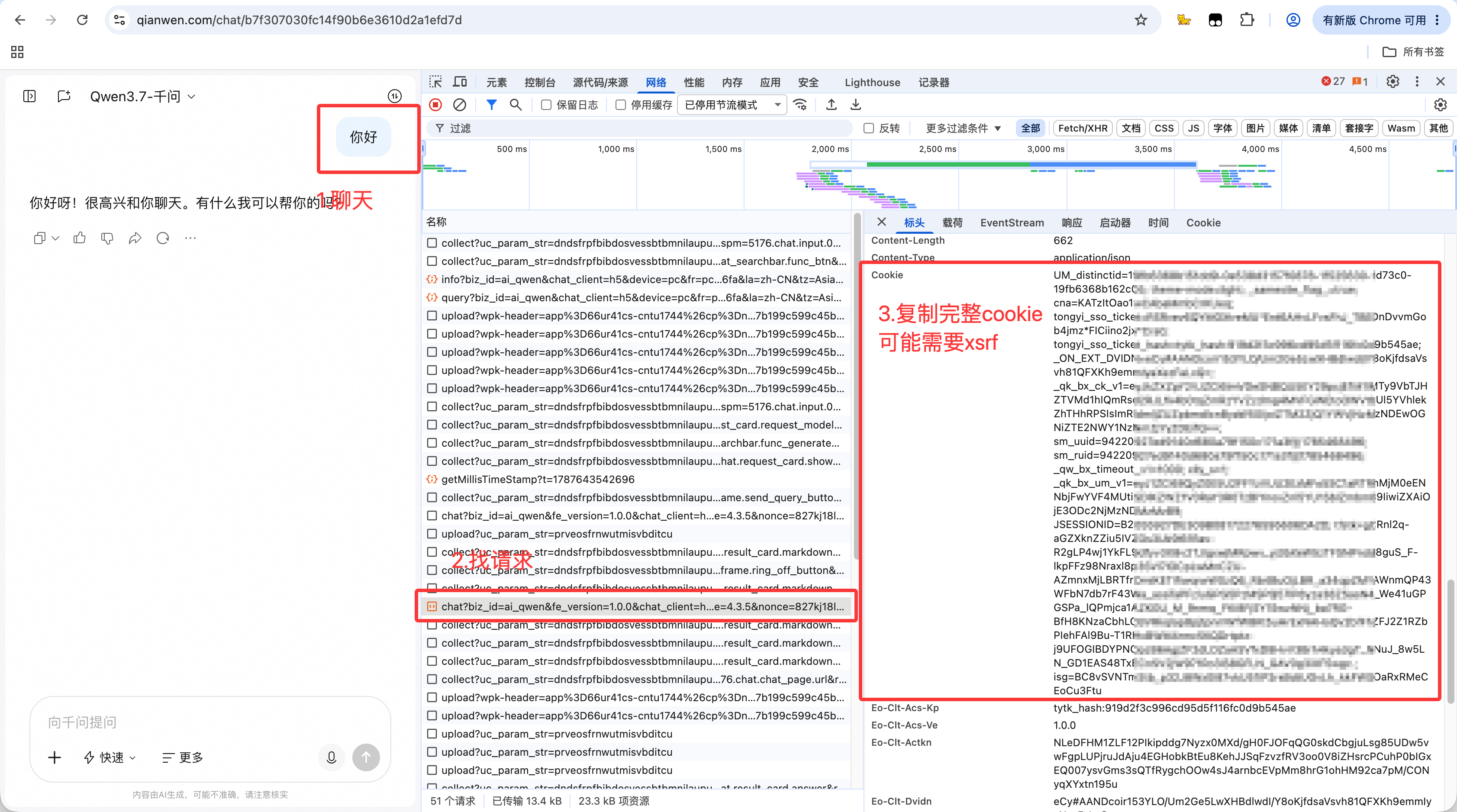
Task: Click the DevTools inspect element picker icon
Action: tap(435, 82)
